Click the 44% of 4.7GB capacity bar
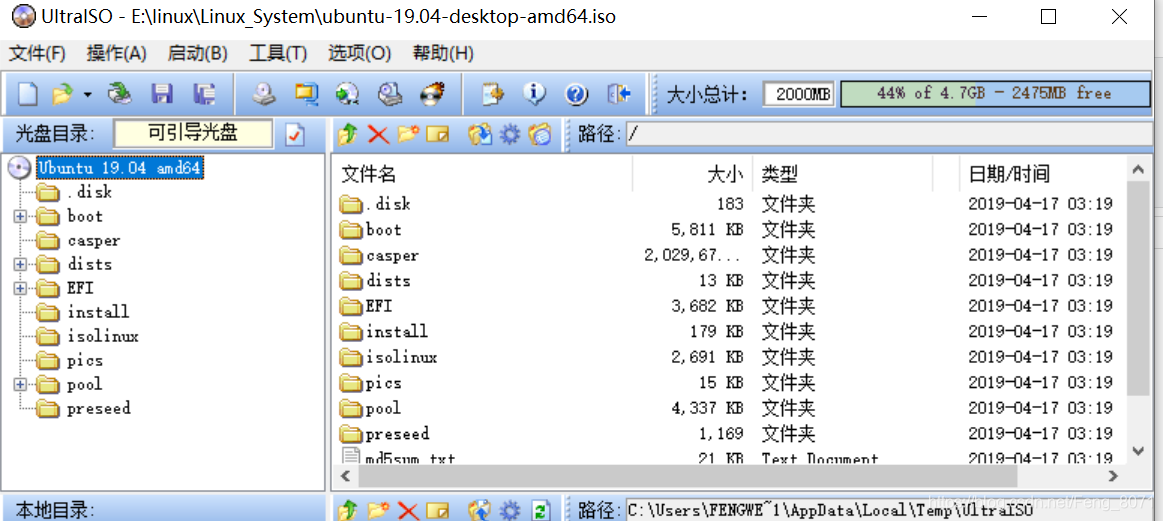1163x521 pixels. coord(994,94)
